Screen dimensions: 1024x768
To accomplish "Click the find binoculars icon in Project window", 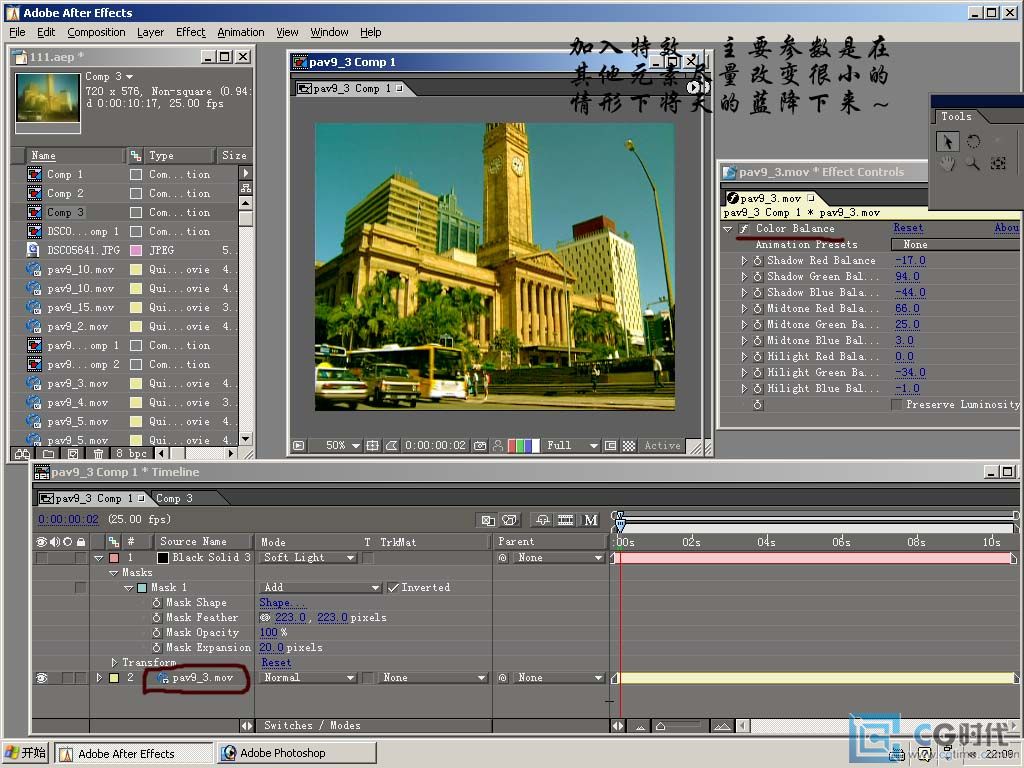I will 22,453.
